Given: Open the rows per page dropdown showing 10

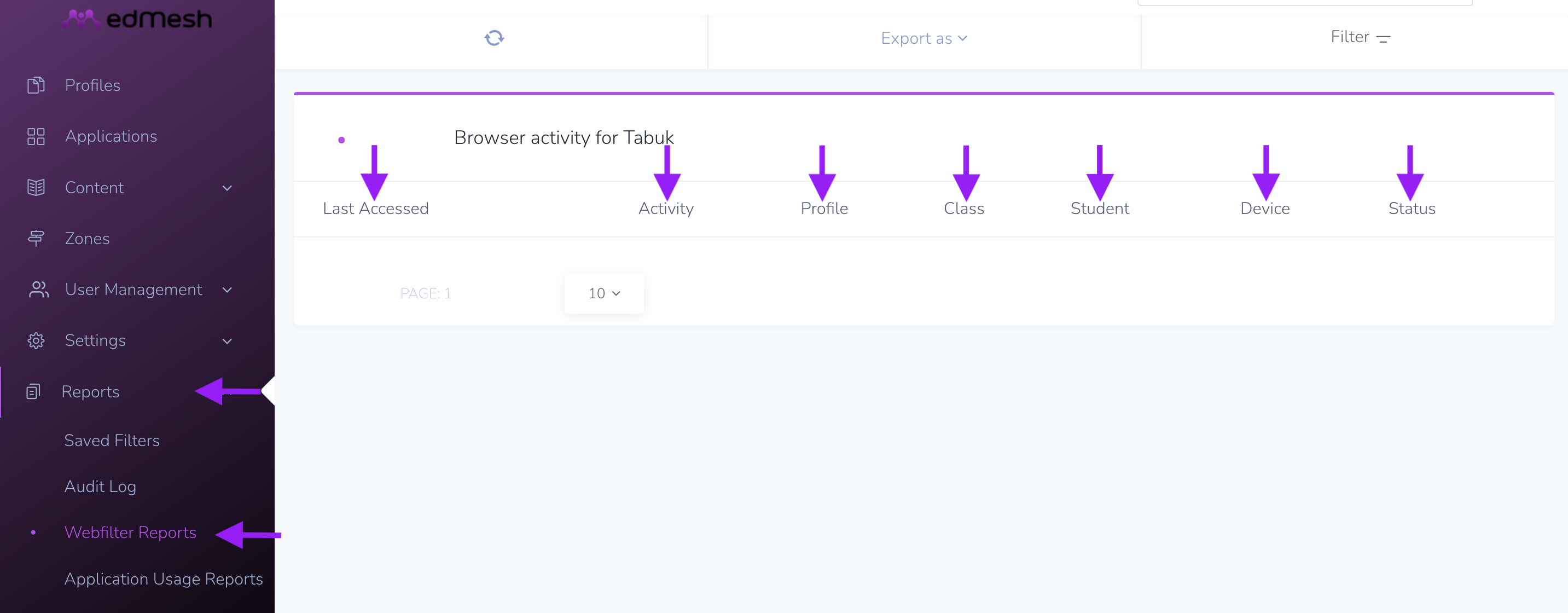Looking at the screenshot, I should 604,293.
